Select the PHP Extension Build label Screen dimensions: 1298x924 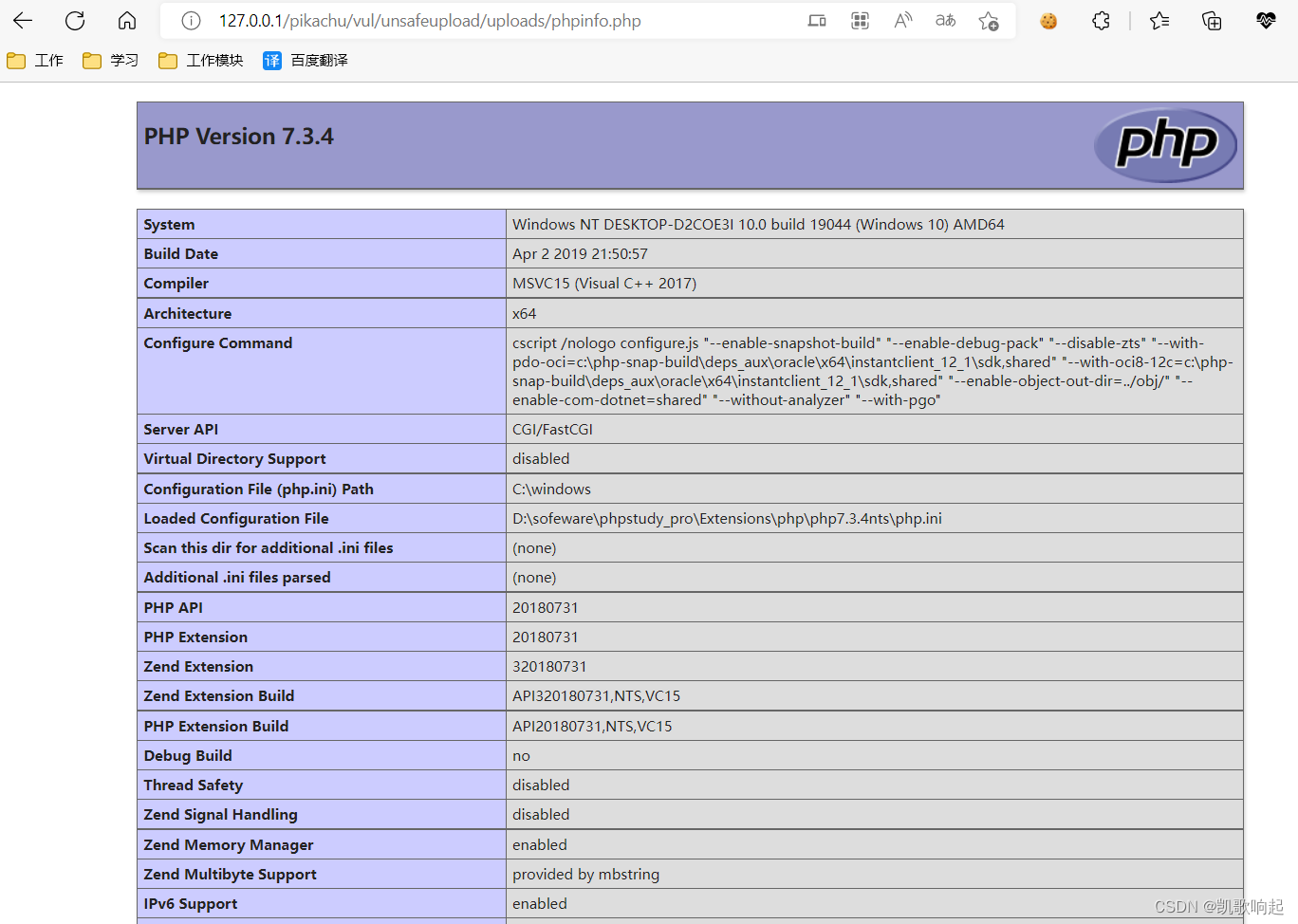pos(216,727)
